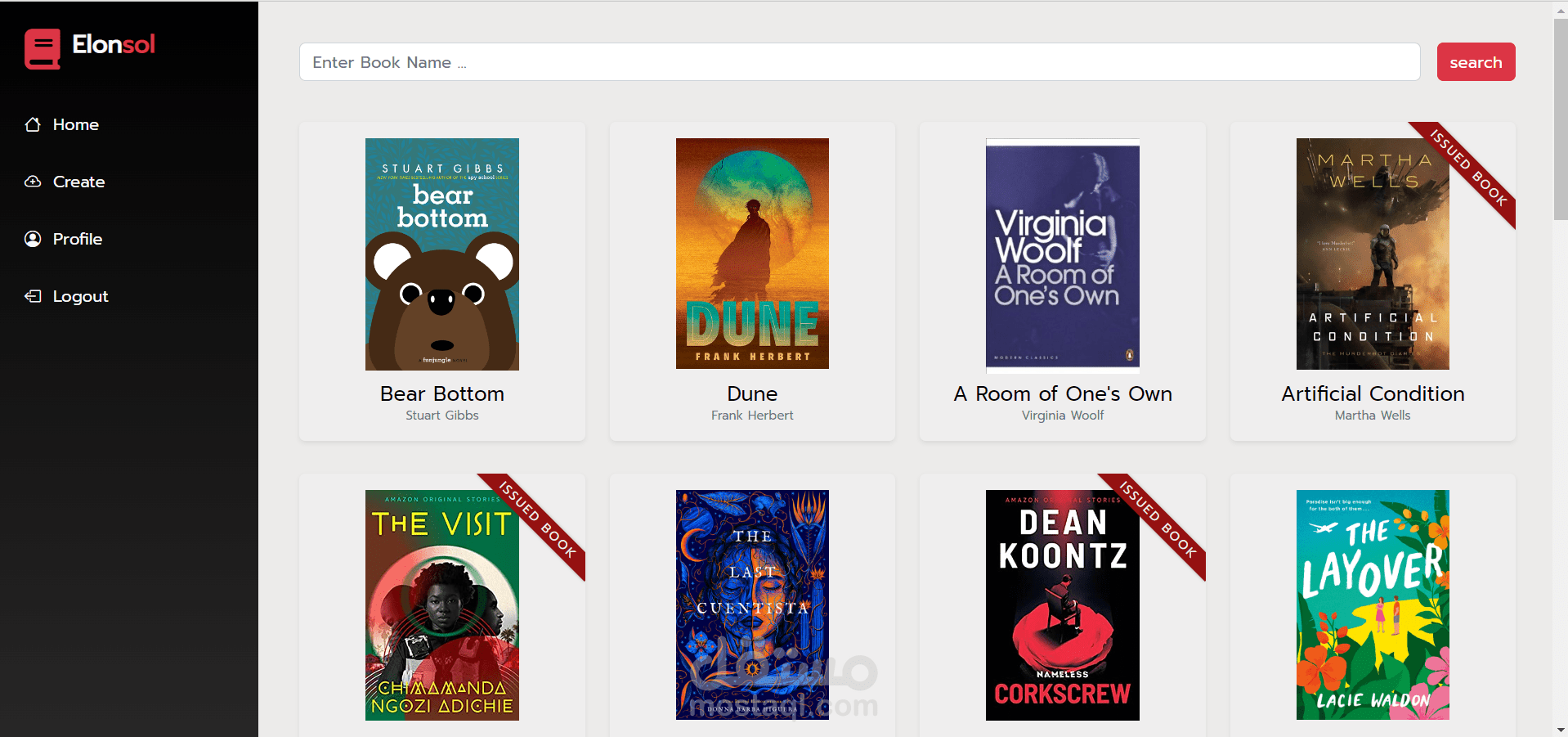Click the Martha Wells author name

pyautogui.click(x=1373, y=416)
